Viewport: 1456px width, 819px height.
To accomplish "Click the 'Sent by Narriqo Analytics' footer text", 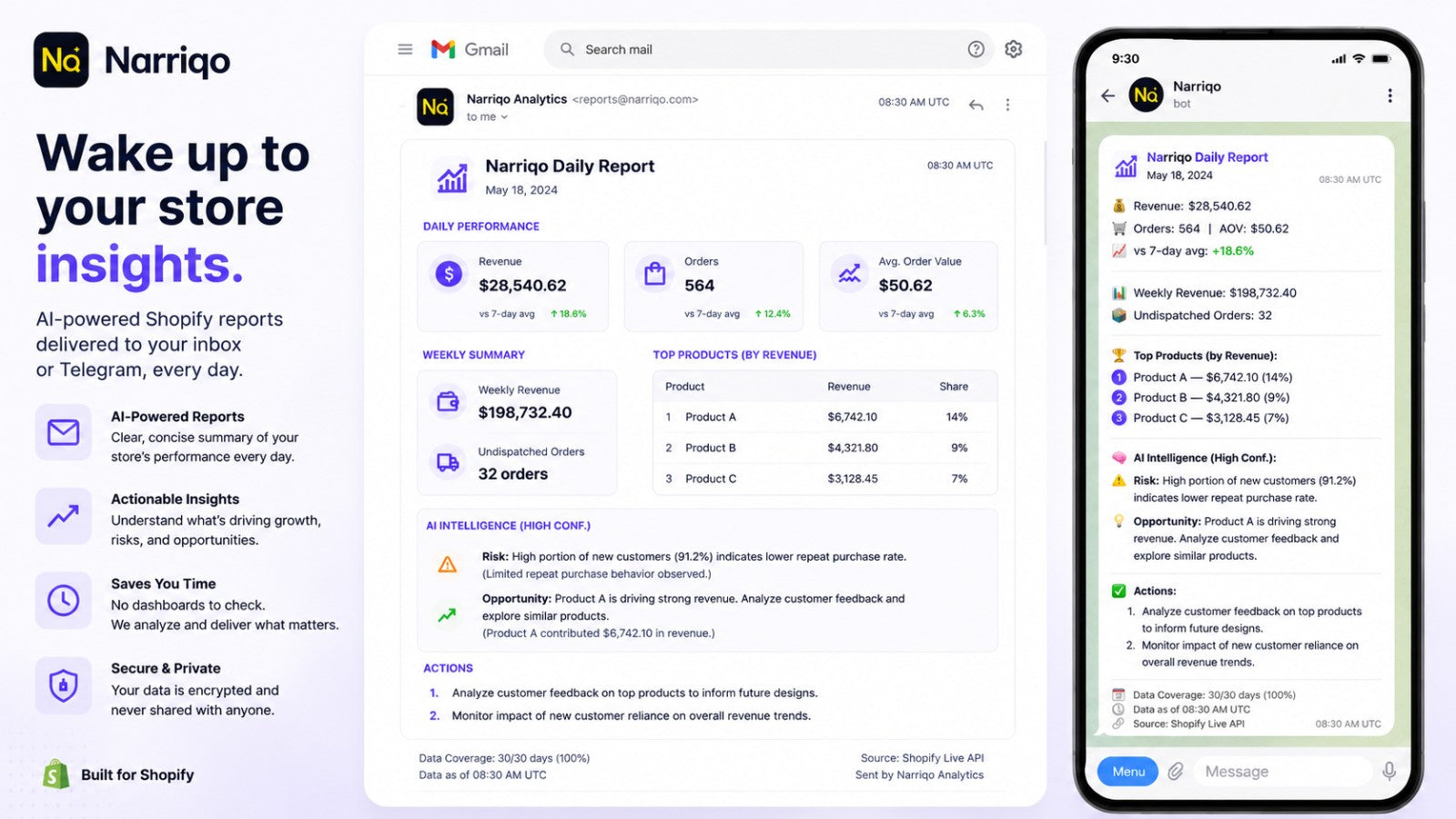I will click(919, 775).
